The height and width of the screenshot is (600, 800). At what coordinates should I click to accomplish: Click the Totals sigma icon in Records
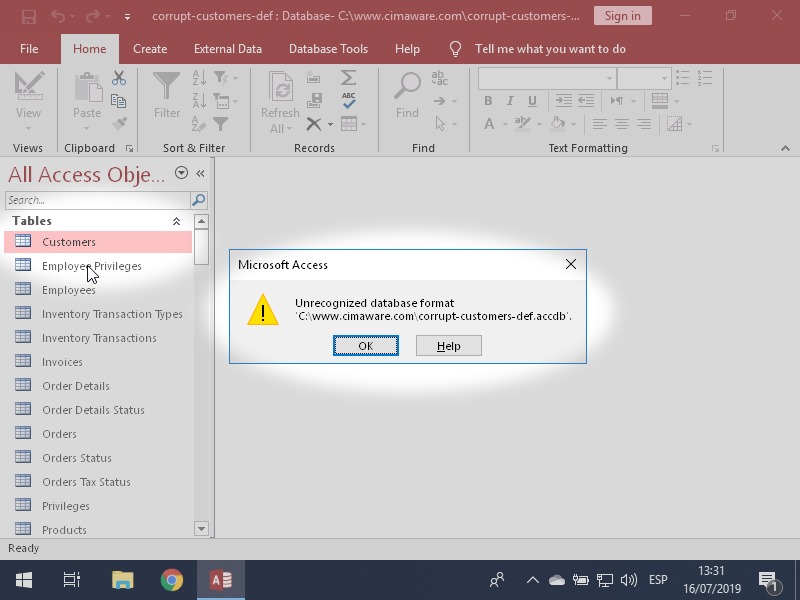point(348,78)
